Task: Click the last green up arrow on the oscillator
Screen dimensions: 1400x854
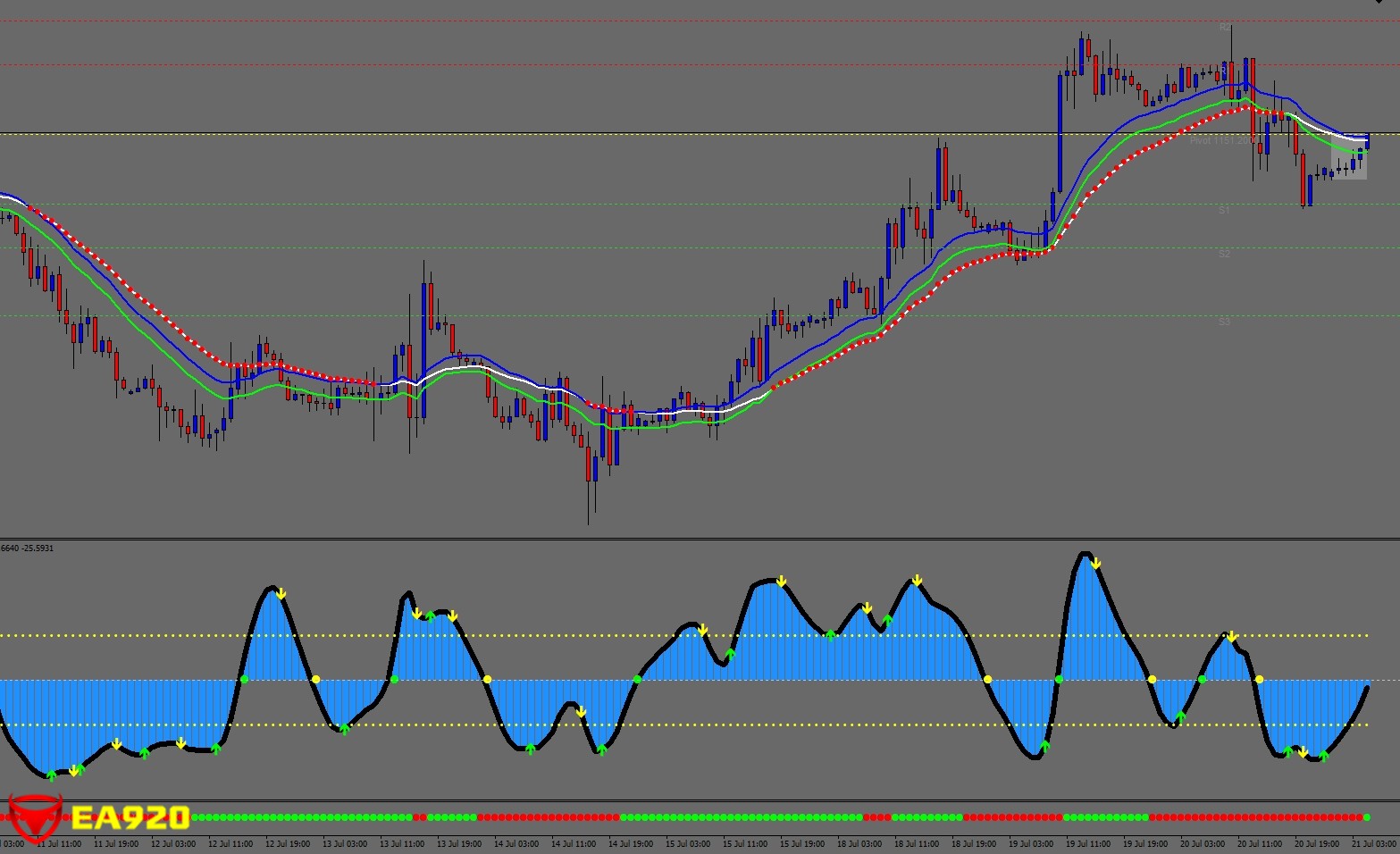Action: click(x=1323, y=756)
